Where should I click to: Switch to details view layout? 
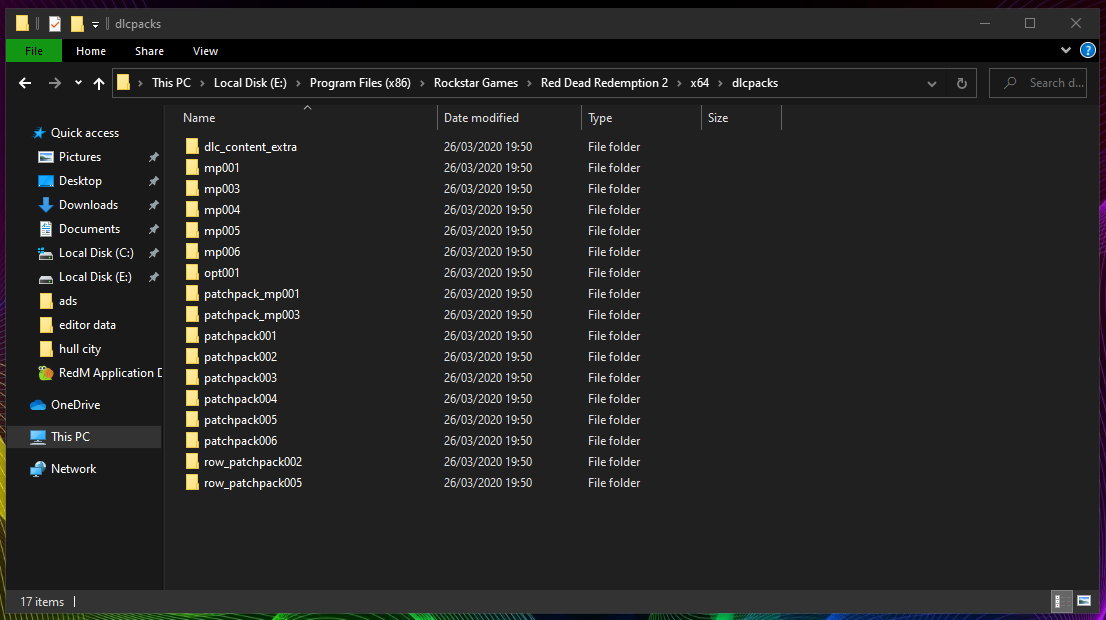coord(1060,601)
